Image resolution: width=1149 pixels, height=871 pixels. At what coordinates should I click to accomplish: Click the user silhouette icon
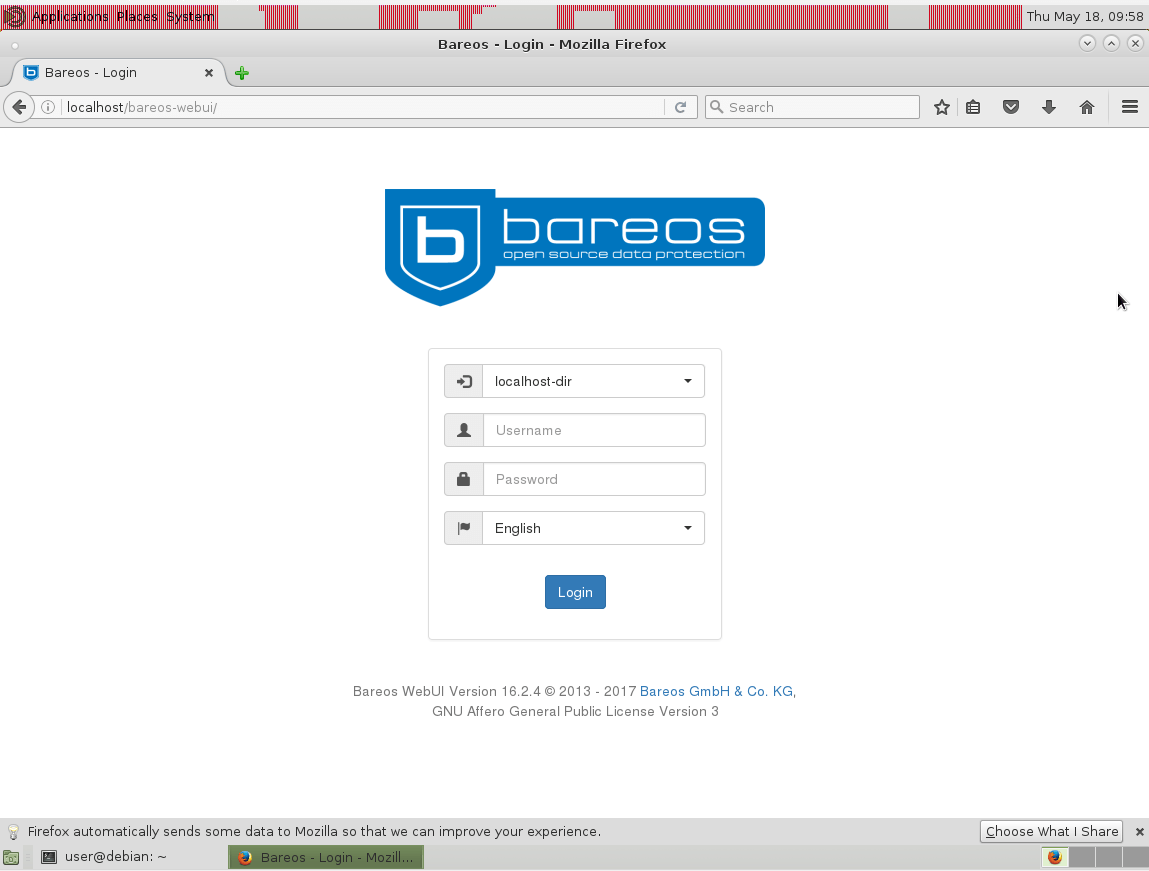[x=464, y=430]
